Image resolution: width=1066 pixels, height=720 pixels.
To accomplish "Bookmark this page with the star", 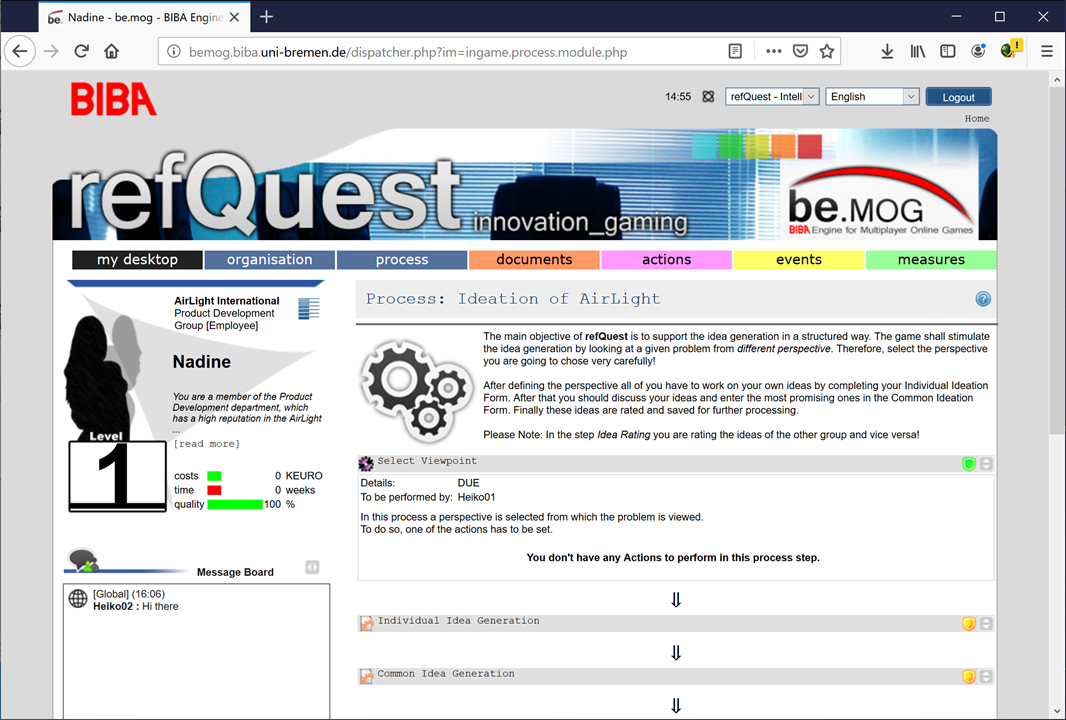I will (x=827, y=52).
